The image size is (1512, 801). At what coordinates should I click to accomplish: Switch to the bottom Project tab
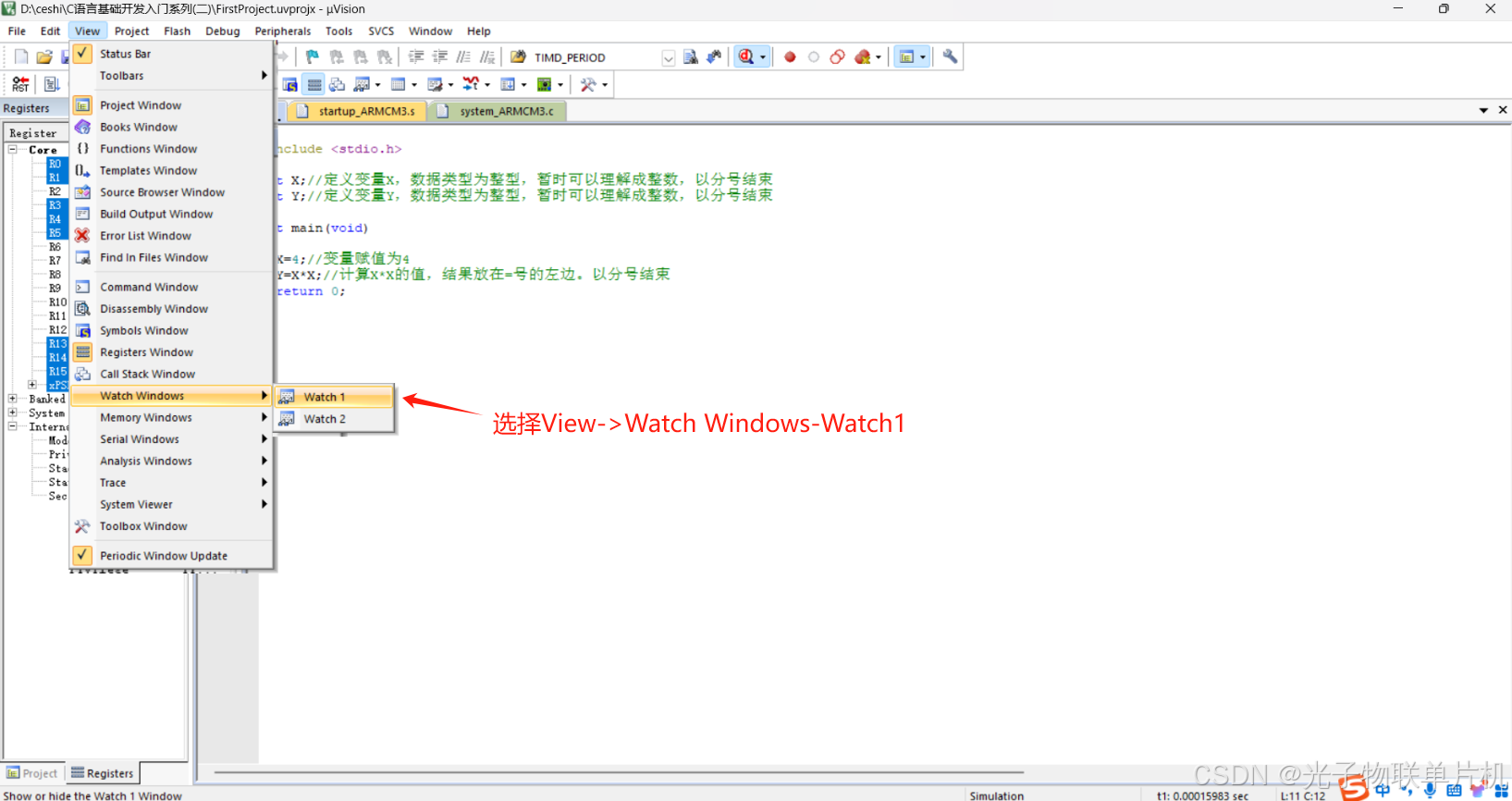coord(32,773)
